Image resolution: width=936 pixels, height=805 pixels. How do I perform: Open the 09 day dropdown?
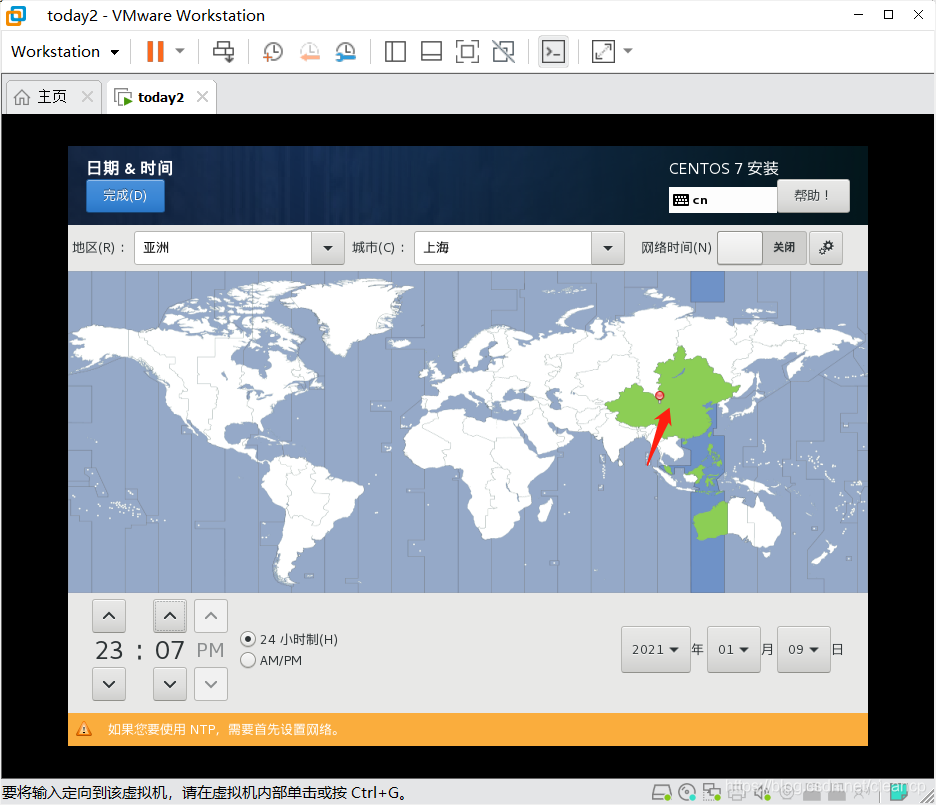(x=803, y=649)
